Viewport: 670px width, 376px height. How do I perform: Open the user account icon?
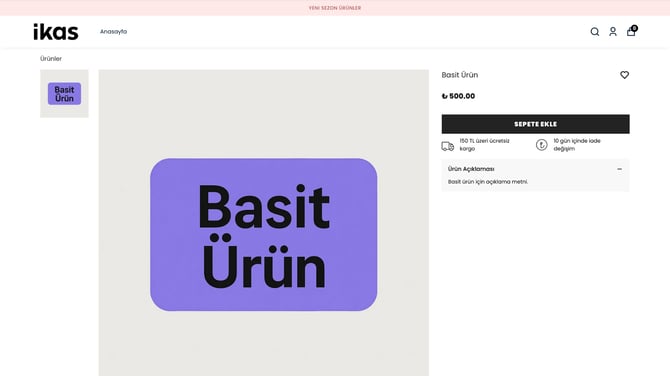[x=613, y=32]
